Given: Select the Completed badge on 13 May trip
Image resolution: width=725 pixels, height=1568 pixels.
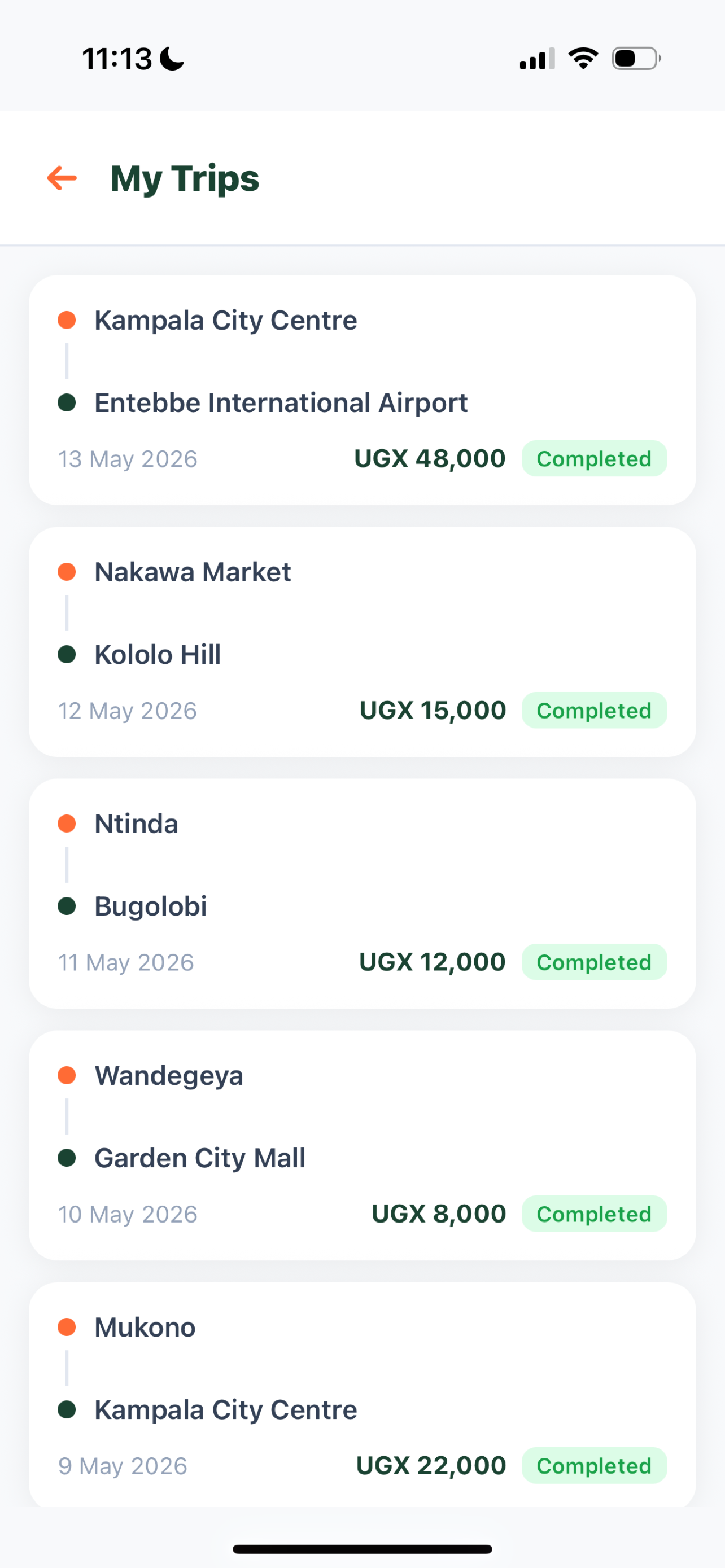Looking at the screenshot, I should click(x=594, y=458).
